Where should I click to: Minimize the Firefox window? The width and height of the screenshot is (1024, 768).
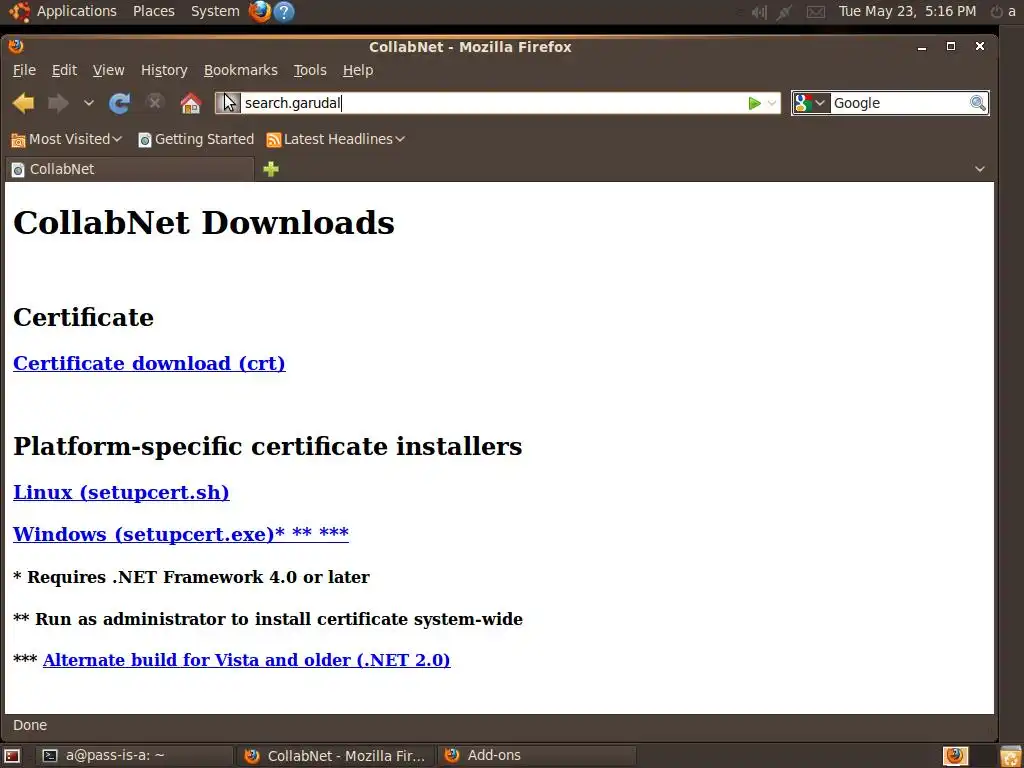[x=921, y=47]
